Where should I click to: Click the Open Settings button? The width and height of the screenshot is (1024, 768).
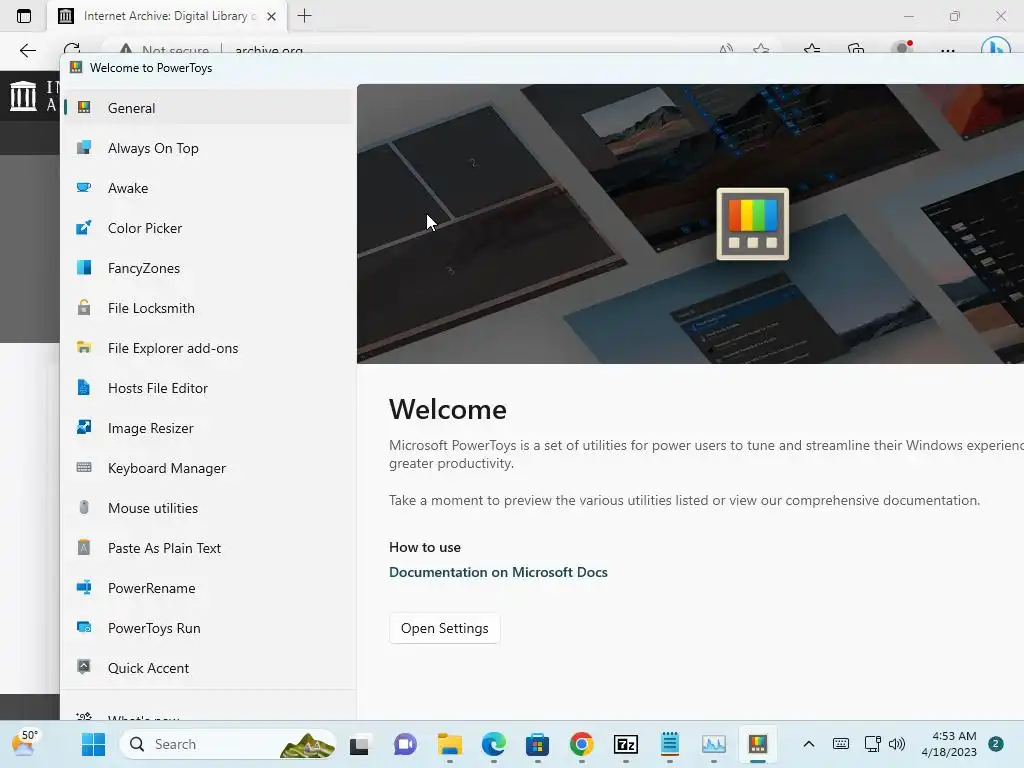coord(445,628)
